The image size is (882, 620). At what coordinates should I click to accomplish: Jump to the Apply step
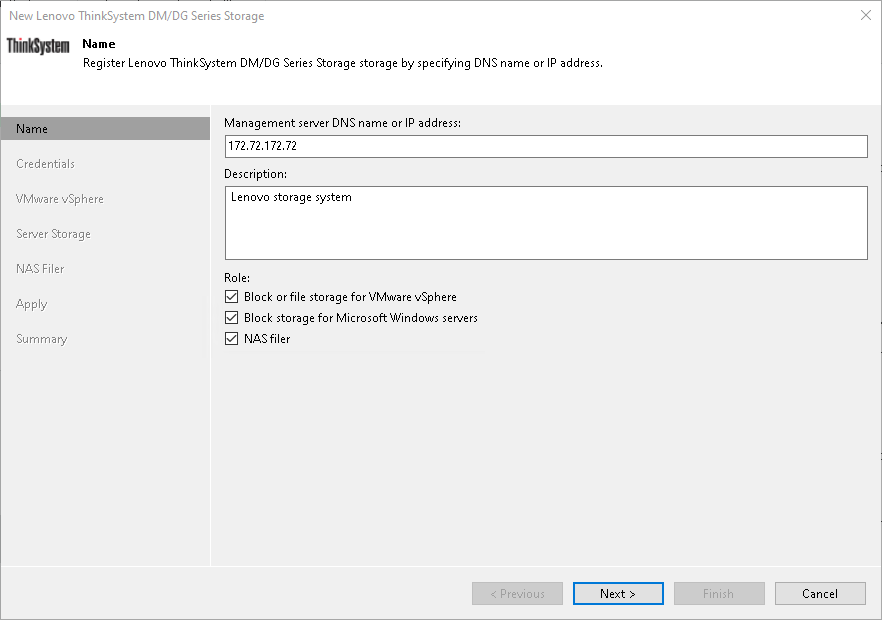click(x=32, y=304)
